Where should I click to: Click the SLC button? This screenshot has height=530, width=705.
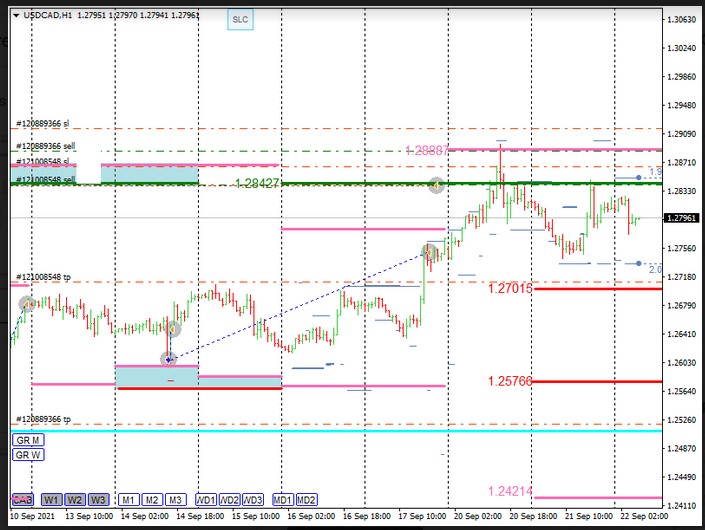coord(240,19)
